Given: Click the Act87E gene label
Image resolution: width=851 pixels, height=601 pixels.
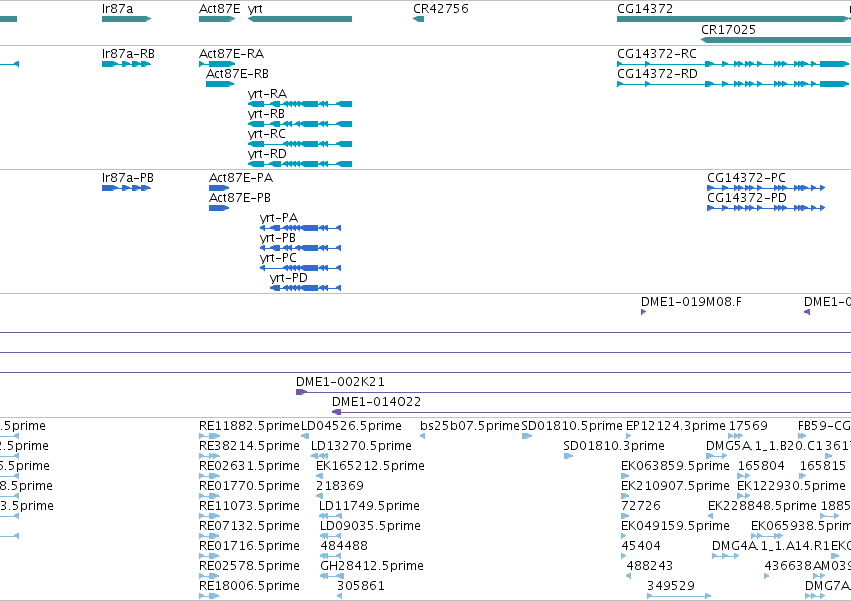Looking at the screenshot, I should coord(219,9).
